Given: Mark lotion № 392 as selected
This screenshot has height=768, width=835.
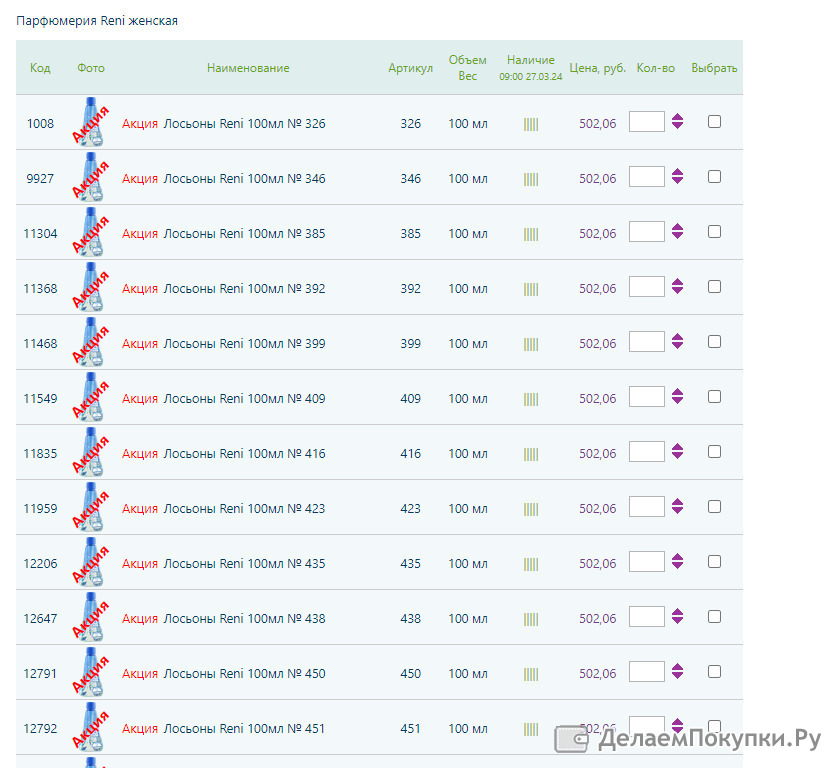Looking at the screenshot, I should [714, 287].
